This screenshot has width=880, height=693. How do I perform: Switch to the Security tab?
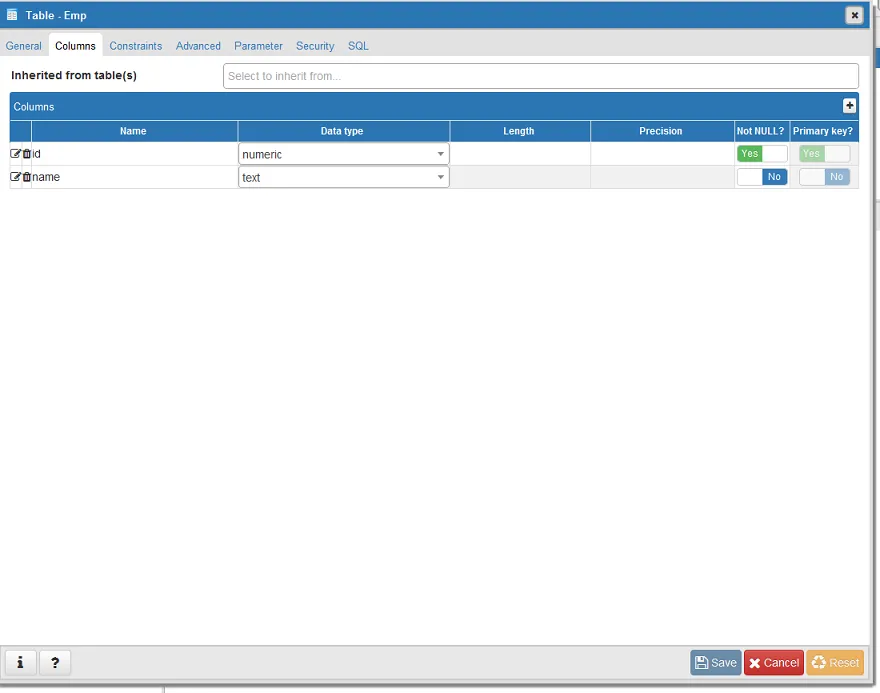click(x=315, y=46)
